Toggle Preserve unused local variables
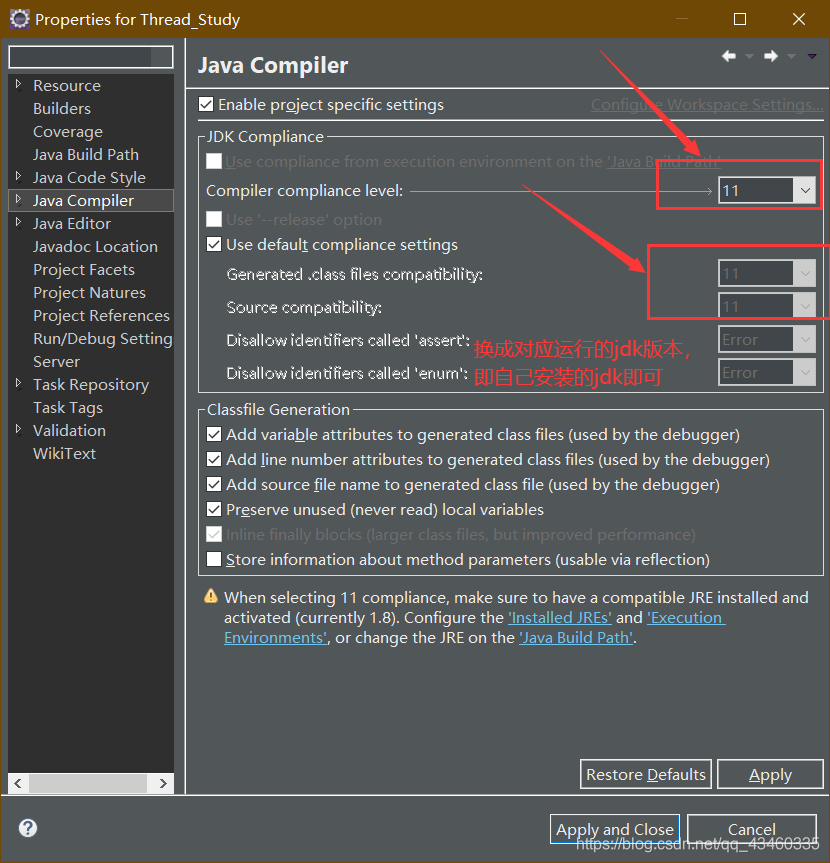 click(x=214, y=509)
